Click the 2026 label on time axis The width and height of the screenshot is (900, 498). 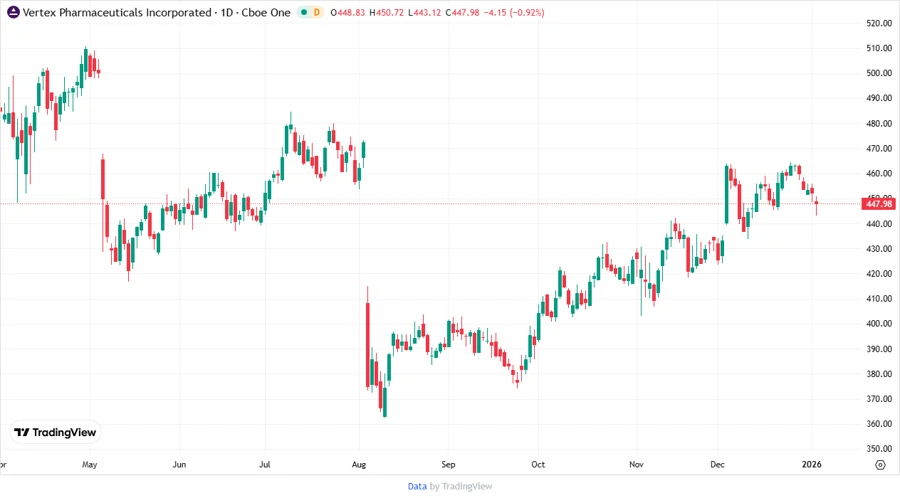pos(812,464)
